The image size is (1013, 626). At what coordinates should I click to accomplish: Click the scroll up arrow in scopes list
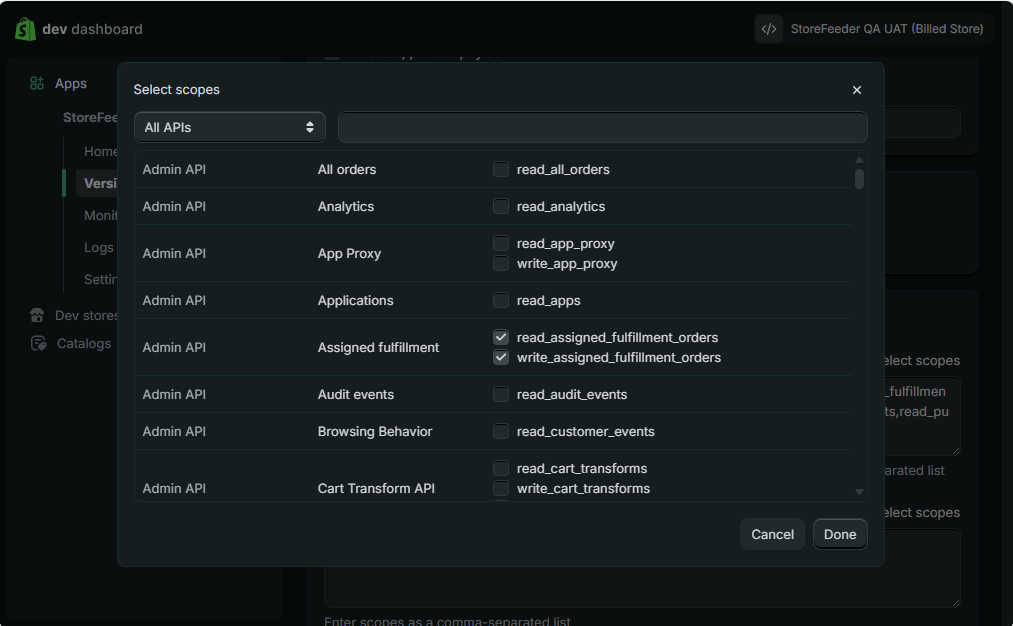(859, 160)
